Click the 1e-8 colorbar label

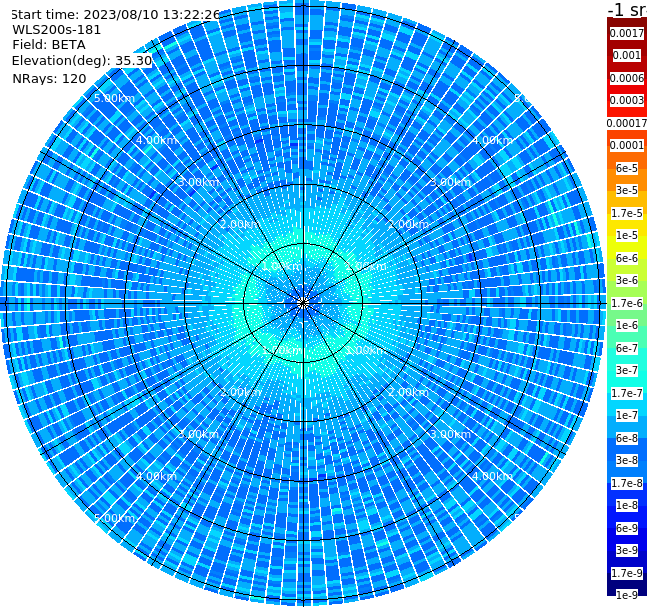pos(627,505)
